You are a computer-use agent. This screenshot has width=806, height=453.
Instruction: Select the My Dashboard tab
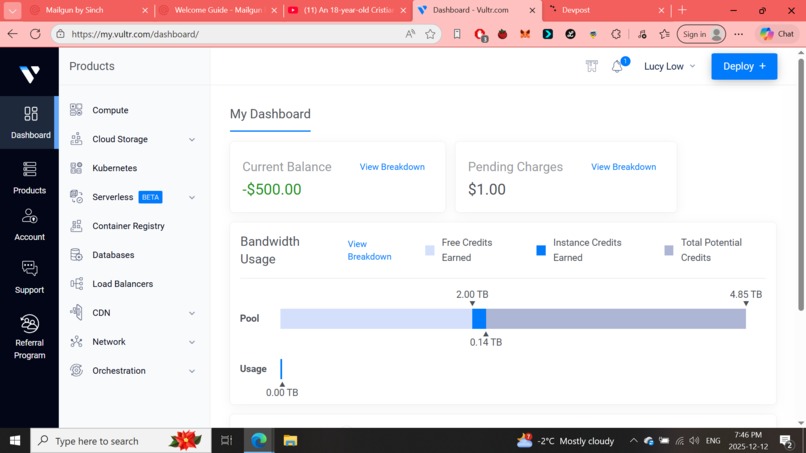click(x=270, y=114)
